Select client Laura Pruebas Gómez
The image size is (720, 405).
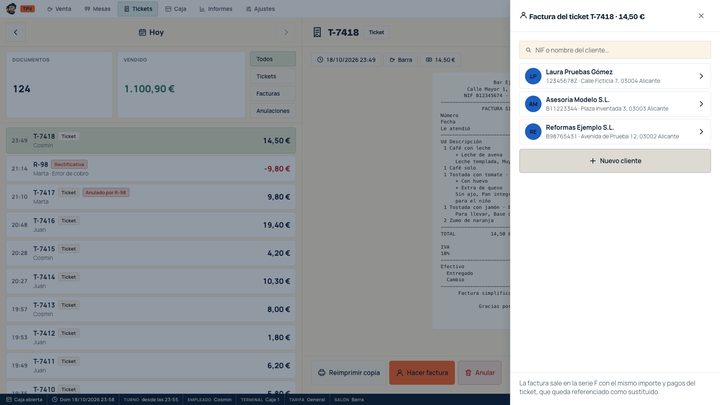615,76
